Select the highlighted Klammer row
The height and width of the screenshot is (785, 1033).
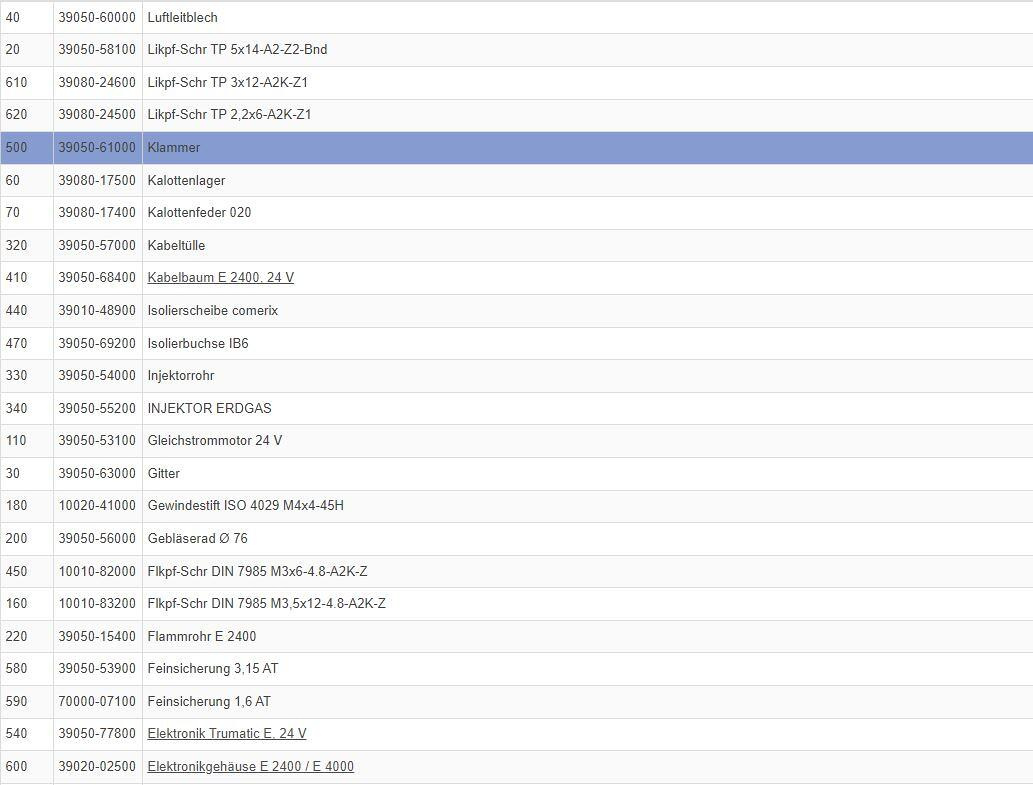(174, 148)
